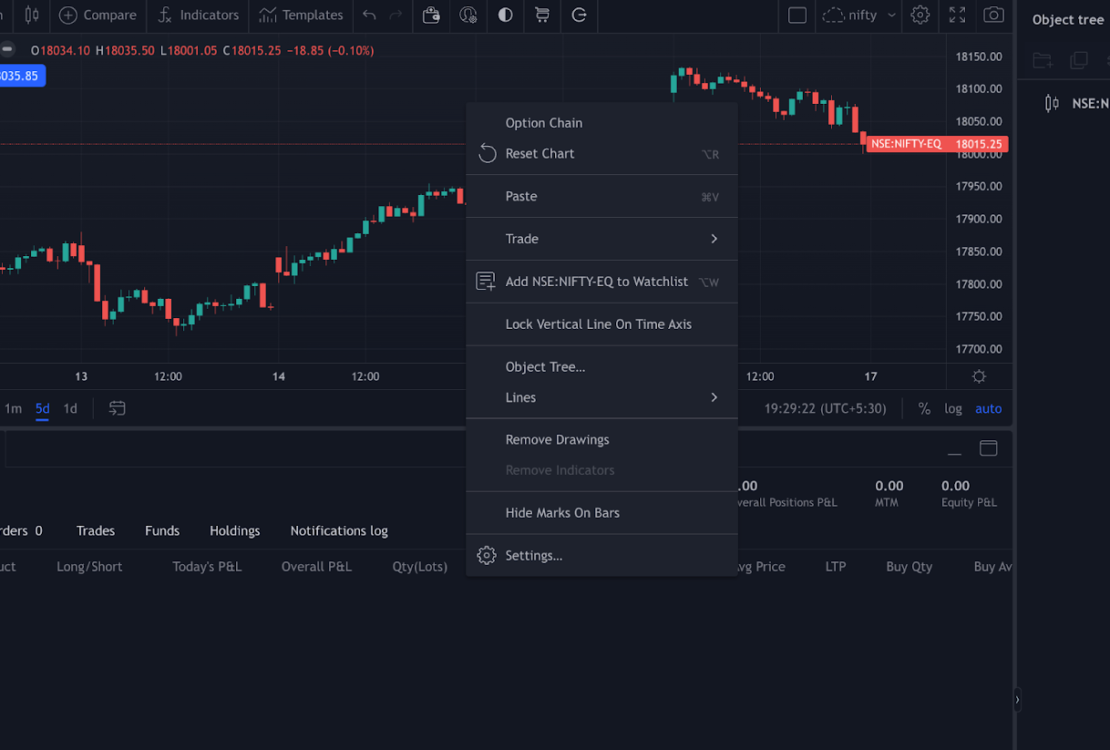Click the blue price label ending 035.85
The image size is (1110, 750).
[21, 76]
